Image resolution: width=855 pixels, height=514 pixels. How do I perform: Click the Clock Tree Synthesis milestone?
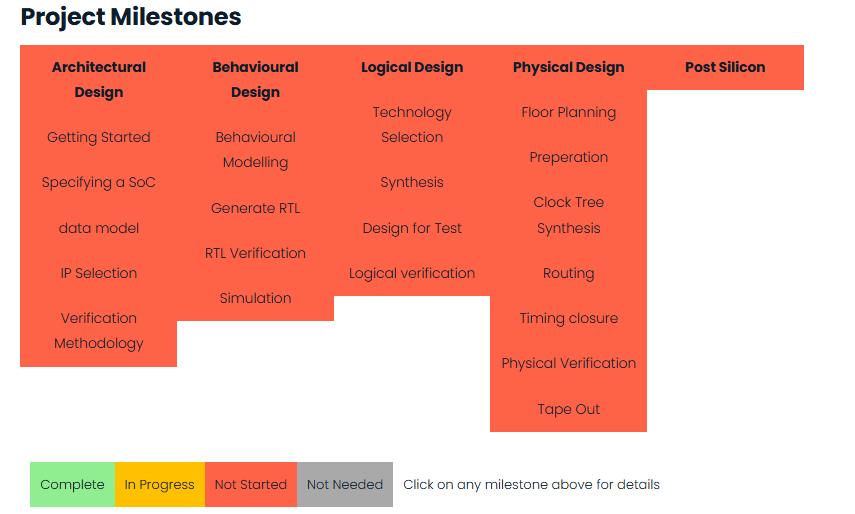(568, 215)
